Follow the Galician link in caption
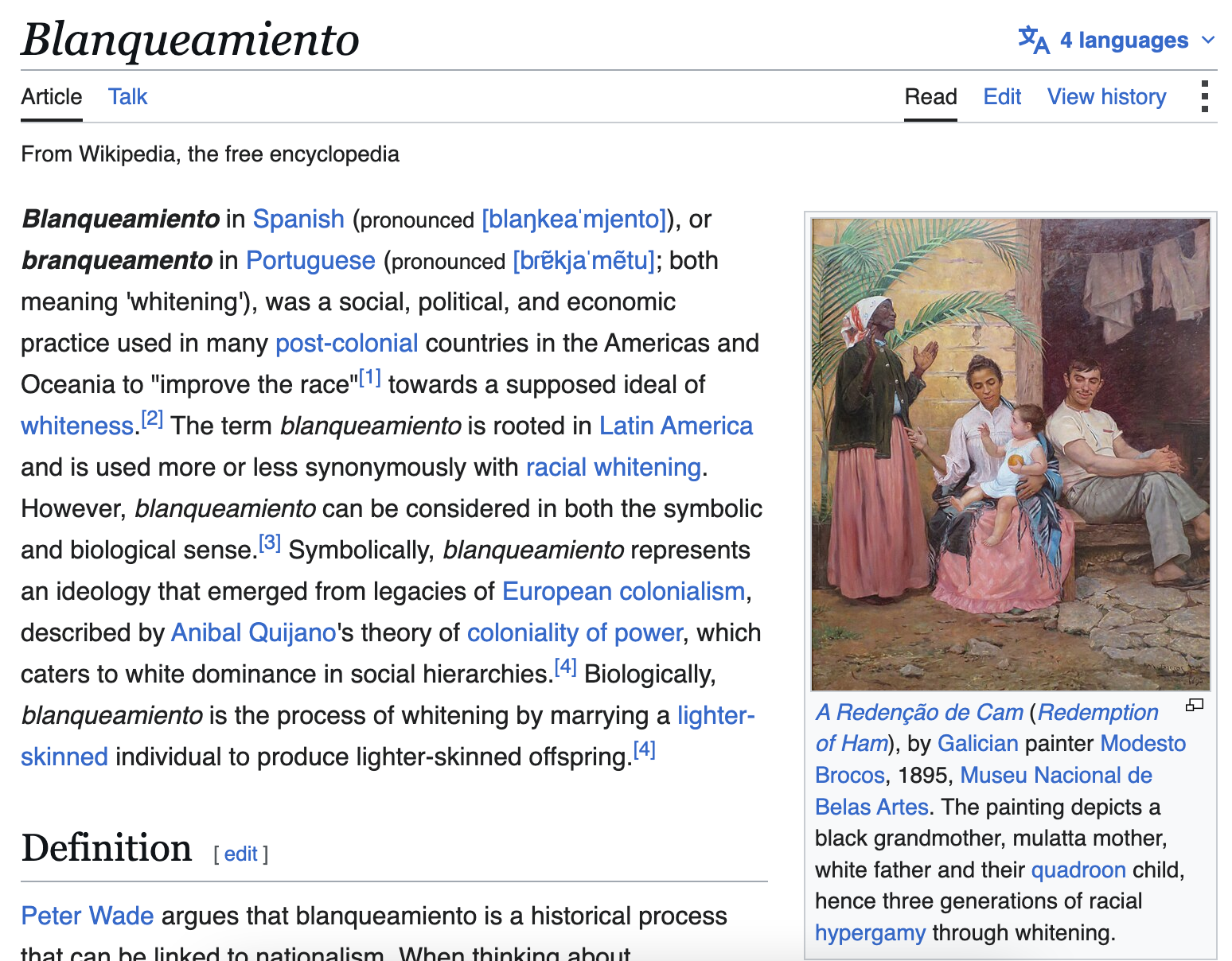This screenshot has width=1232, height=961. (x=978, y=743)
